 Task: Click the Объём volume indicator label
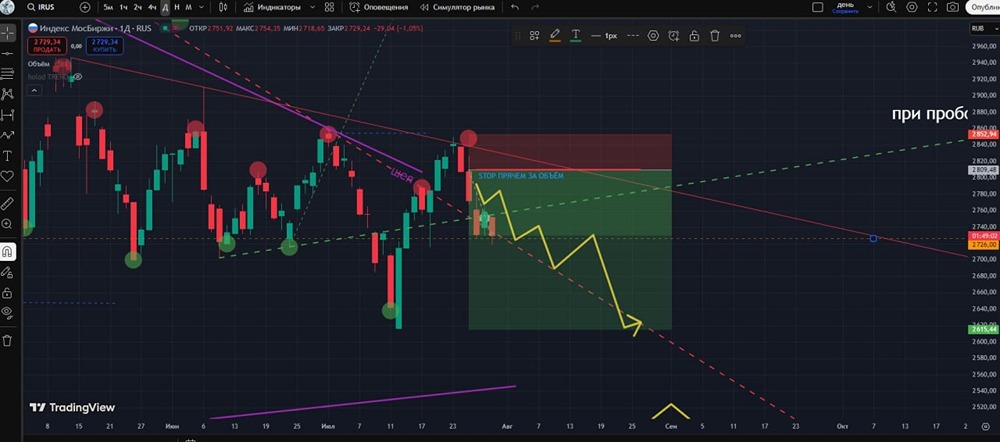pyautogui.click(x=39, y=64)
